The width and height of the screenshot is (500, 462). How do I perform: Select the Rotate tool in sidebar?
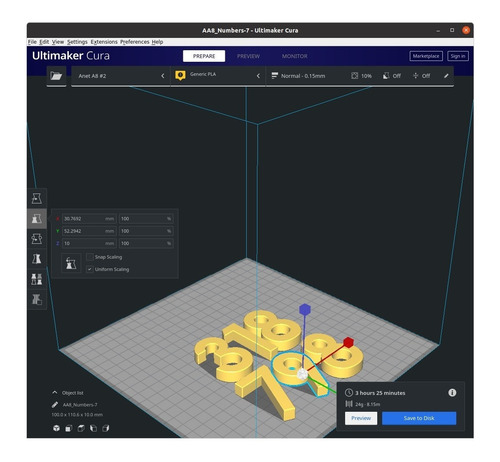tap(37, 239)
